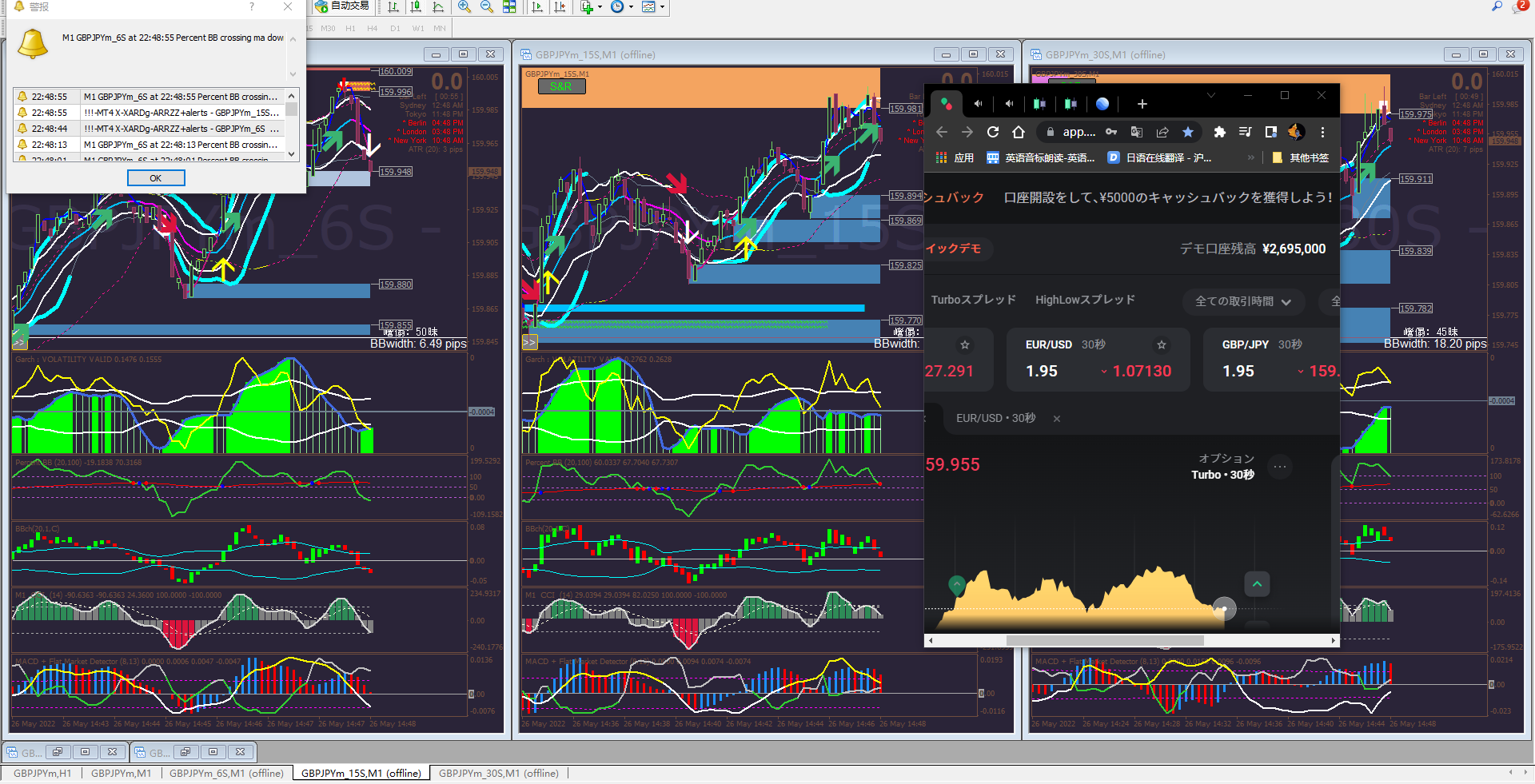Click the zoom out magnifier icon

coord(487,6)
